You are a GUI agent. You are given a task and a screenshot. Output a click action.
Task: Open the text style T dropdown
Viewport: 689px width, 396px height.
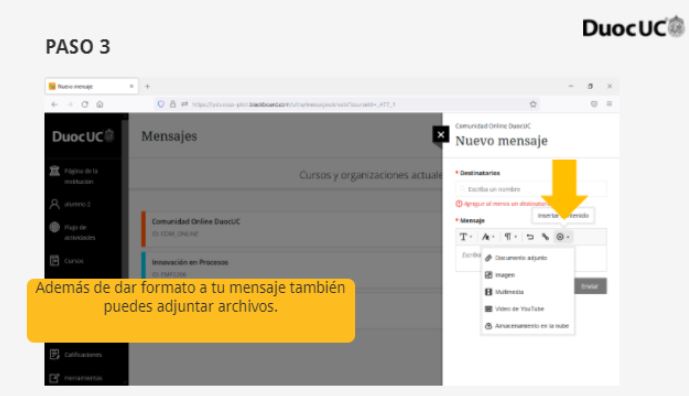466,236
